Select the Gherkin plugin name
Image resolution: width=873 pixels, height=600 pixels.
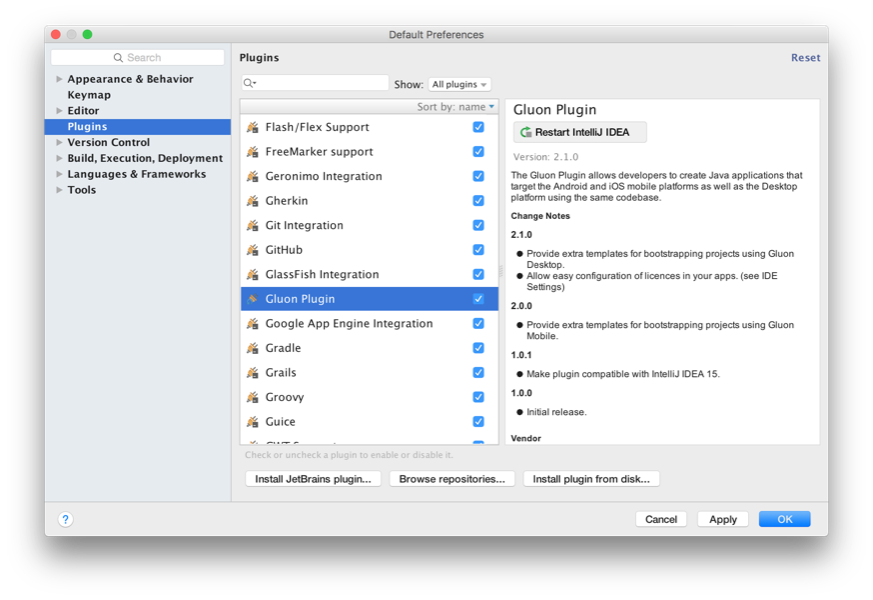click(x=287, y=201)
